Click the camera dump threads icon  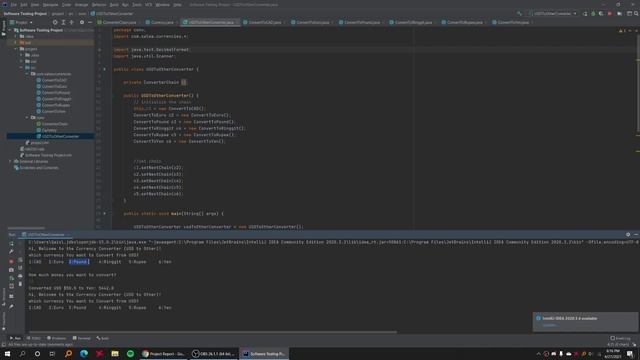pos(11,270)
